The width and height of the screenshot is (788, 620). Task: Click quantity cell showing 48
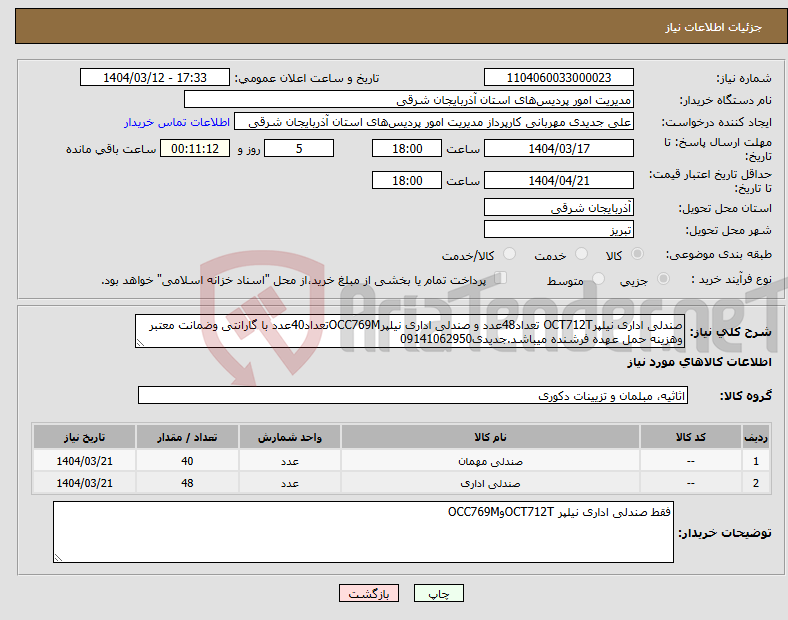187,483
